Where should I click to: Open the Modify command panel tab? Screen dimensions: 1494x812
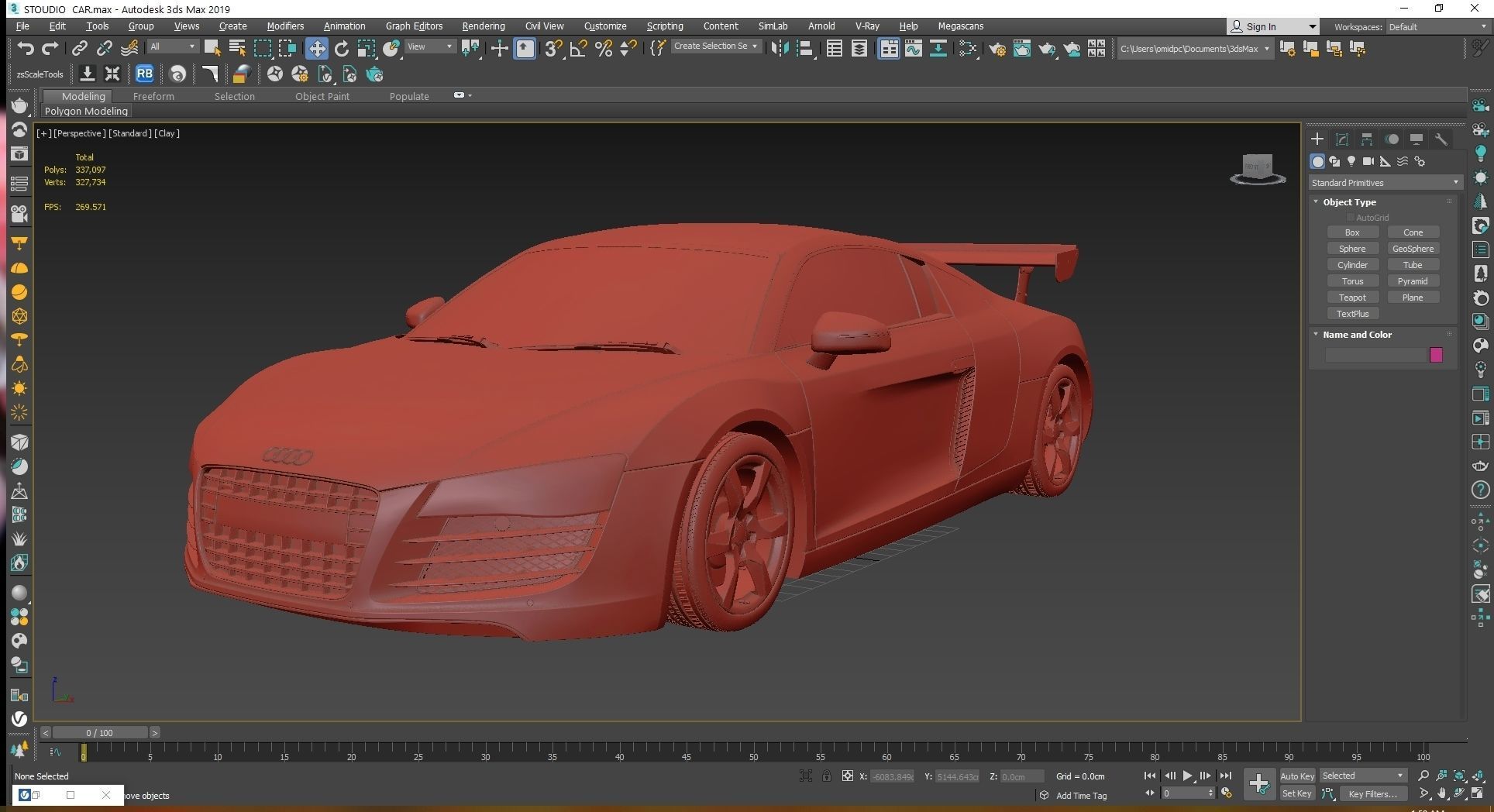coord(1342,139)
